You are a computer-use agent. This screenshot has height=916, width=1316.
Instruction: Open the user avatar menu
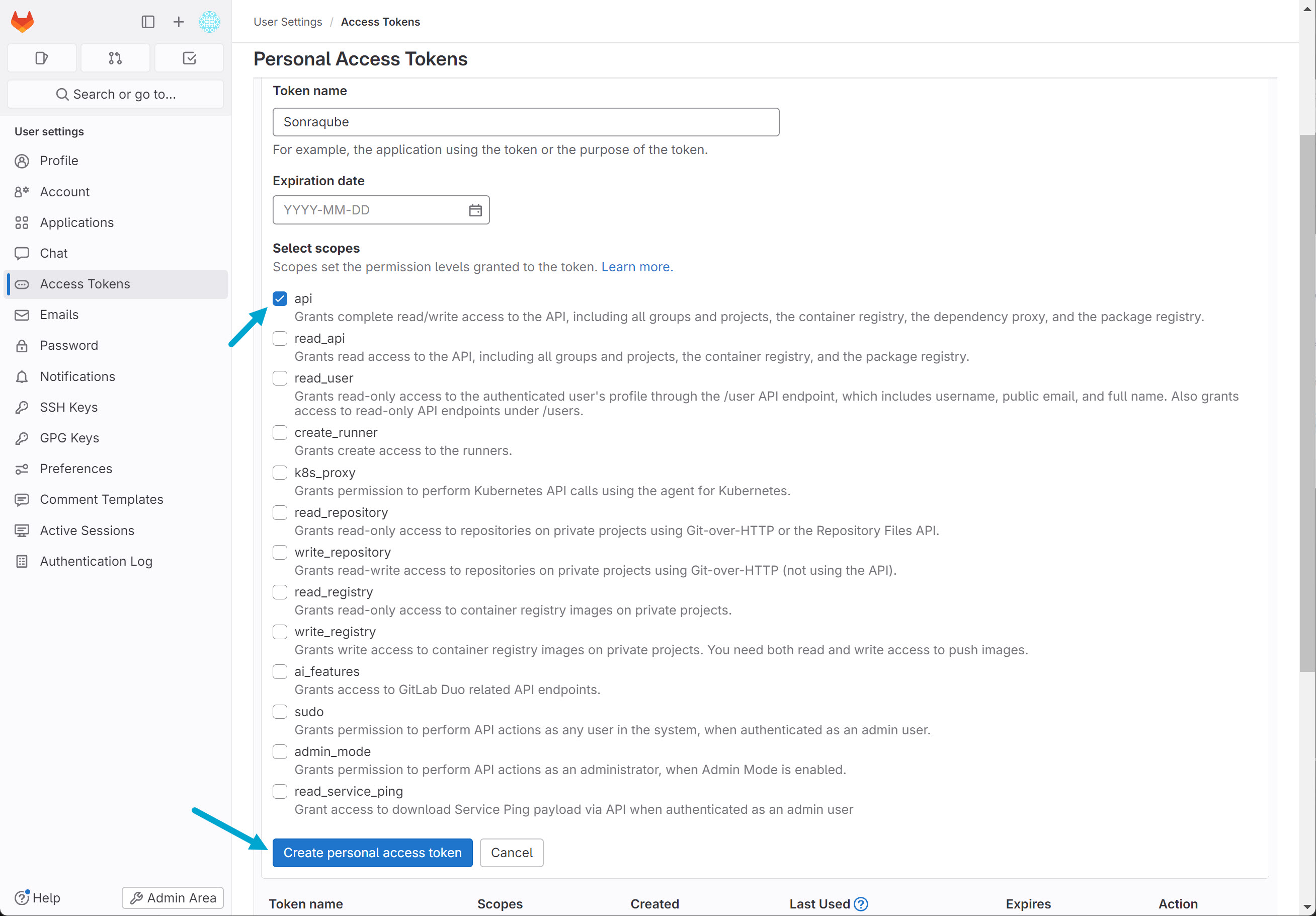pos(209,22)
